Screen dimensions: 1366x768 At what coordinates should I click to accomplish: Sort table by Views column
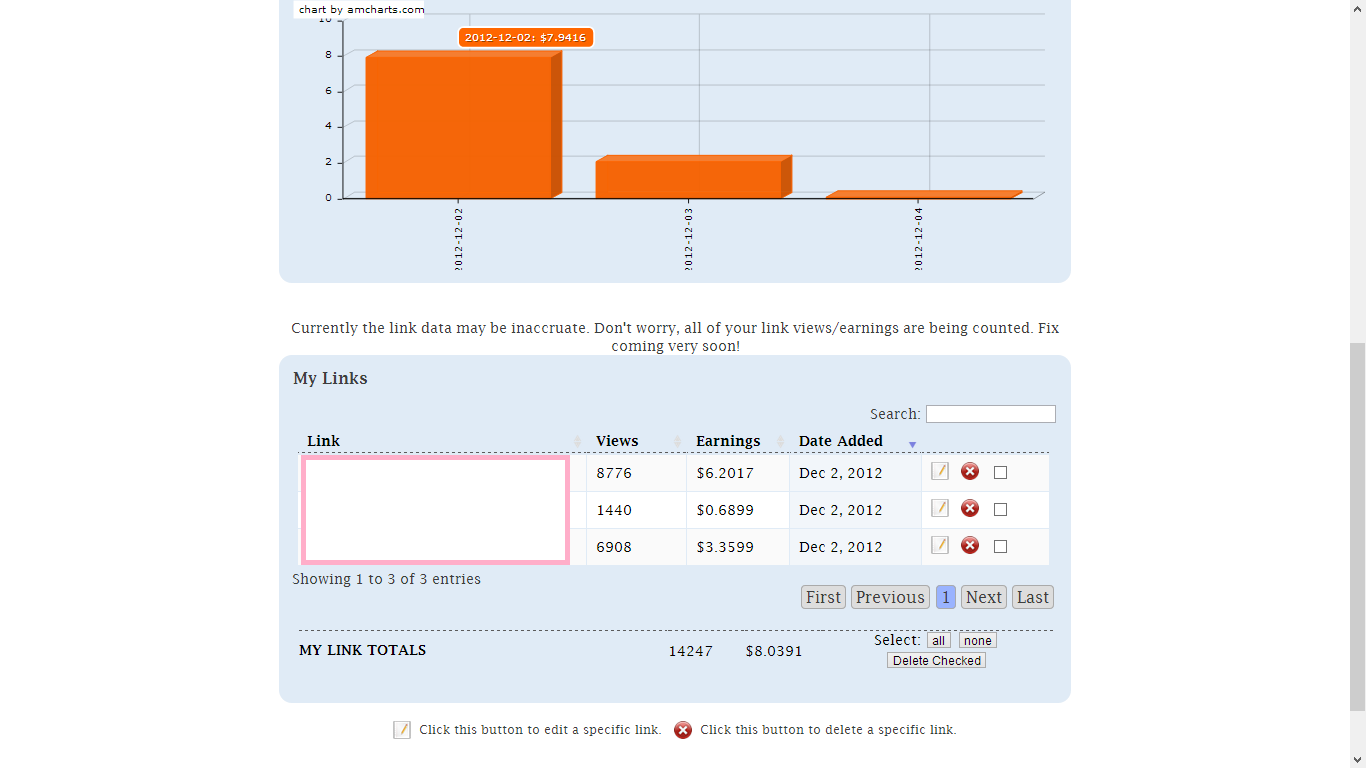point(636,441)
